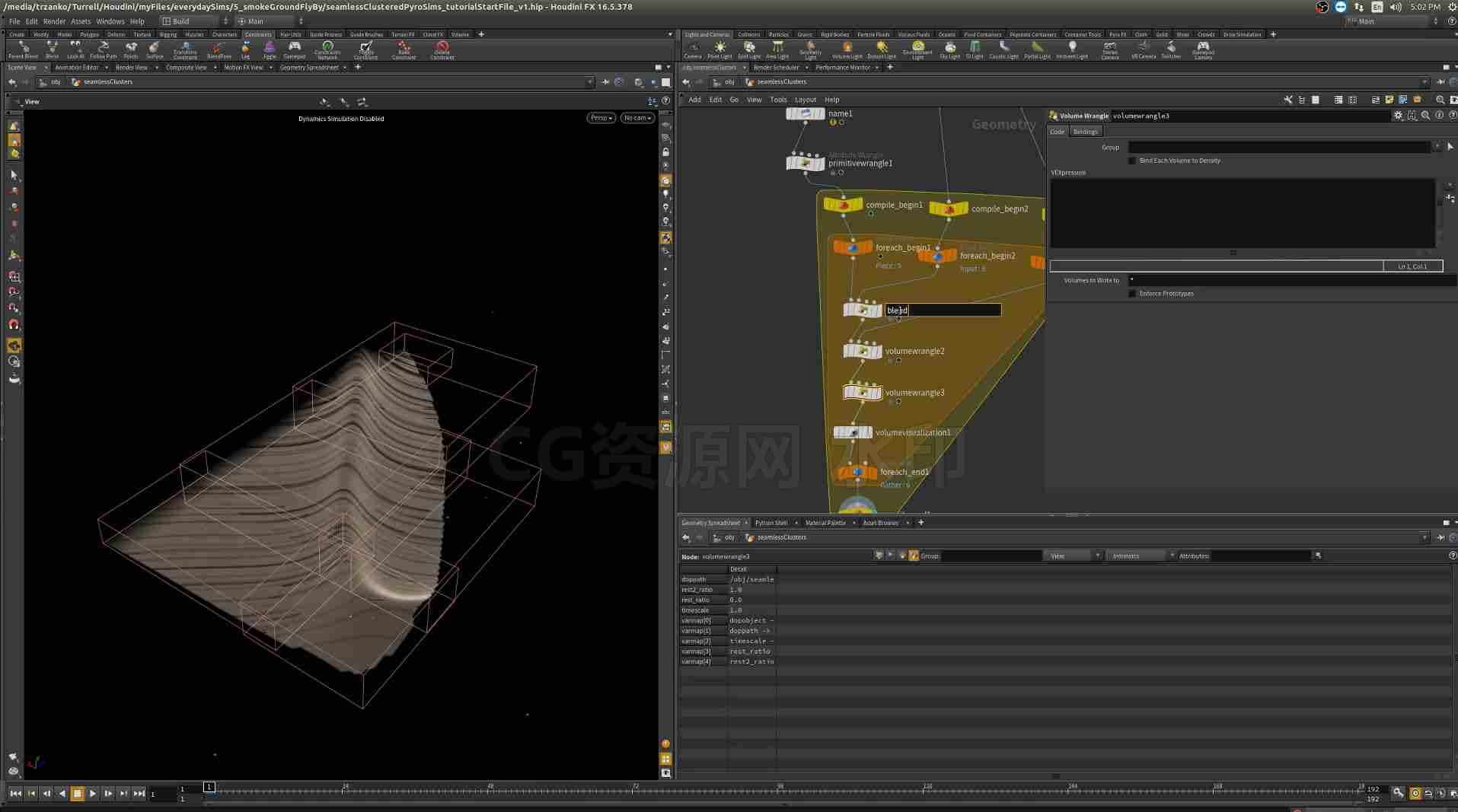The height and width of the screenshot is (812, 1458).
Task: Select the Look At constraint tool
Action: click(x=75, y=50)
